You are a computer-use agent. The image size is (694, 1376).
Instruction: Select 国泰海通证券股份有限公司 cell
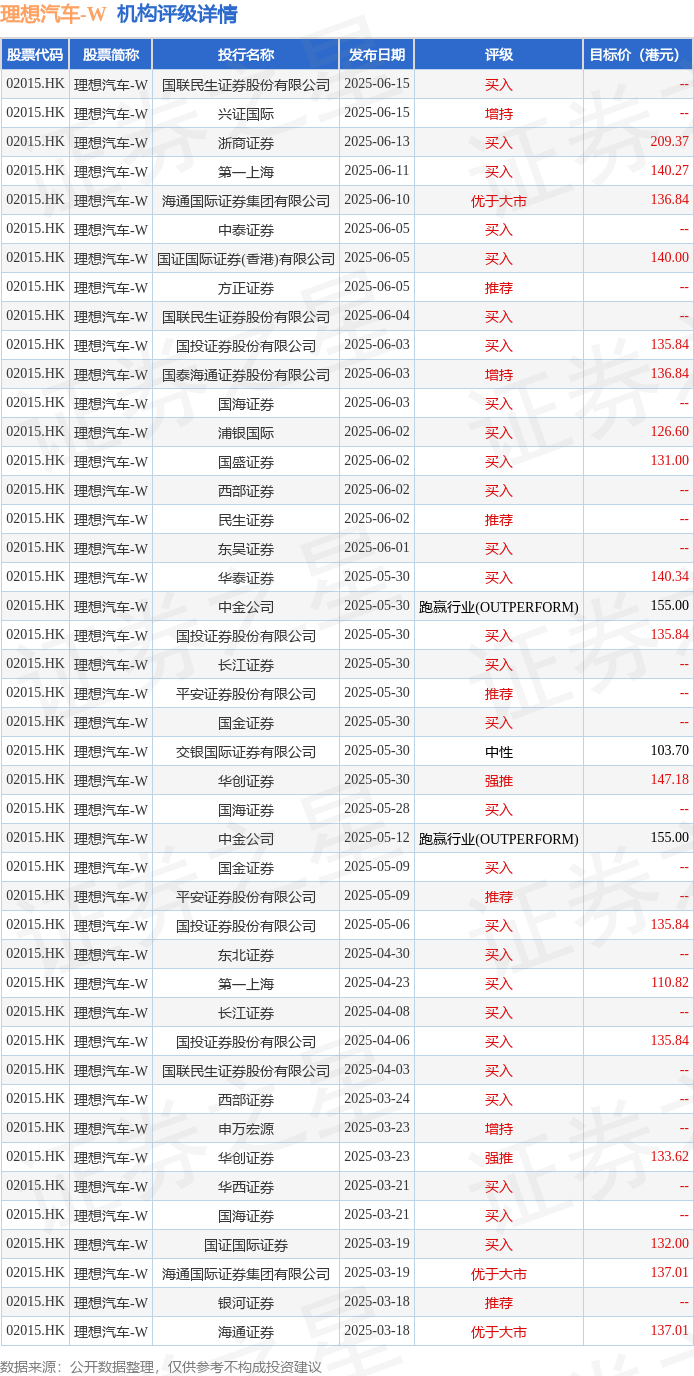click(x=246, y=375)
